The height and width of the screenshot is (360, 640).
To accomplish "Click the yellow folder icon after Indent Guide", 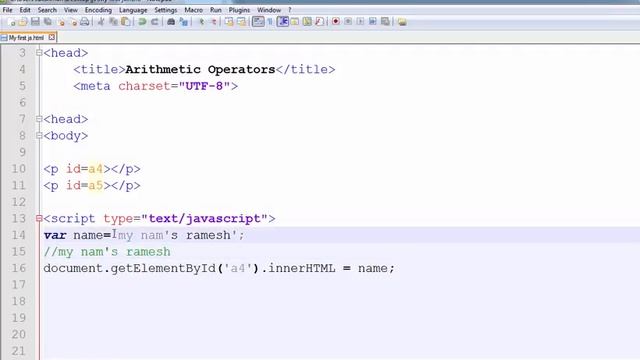I will click(295, 22).
